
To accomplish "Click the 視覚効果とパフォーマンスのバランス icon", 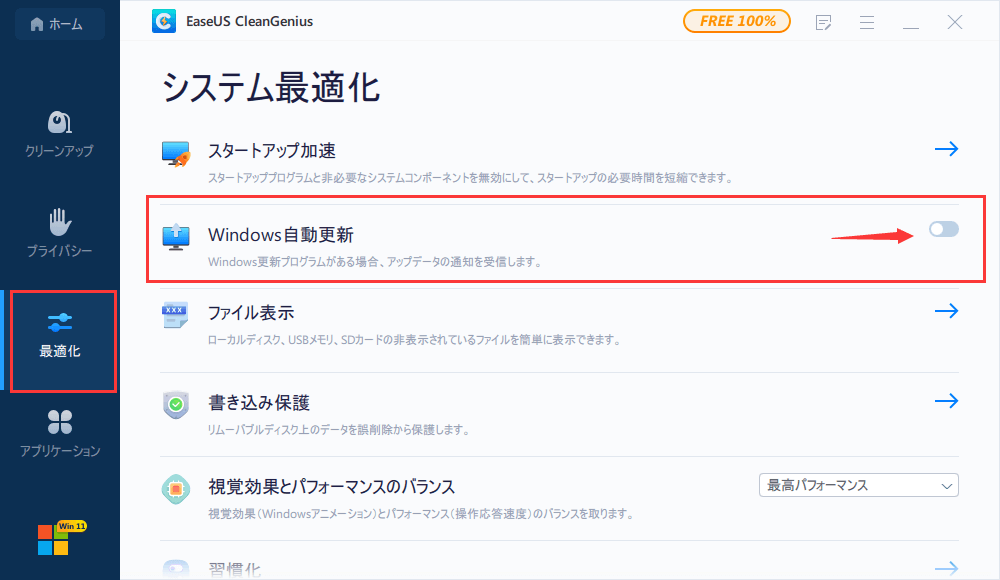I will [174, 490].
